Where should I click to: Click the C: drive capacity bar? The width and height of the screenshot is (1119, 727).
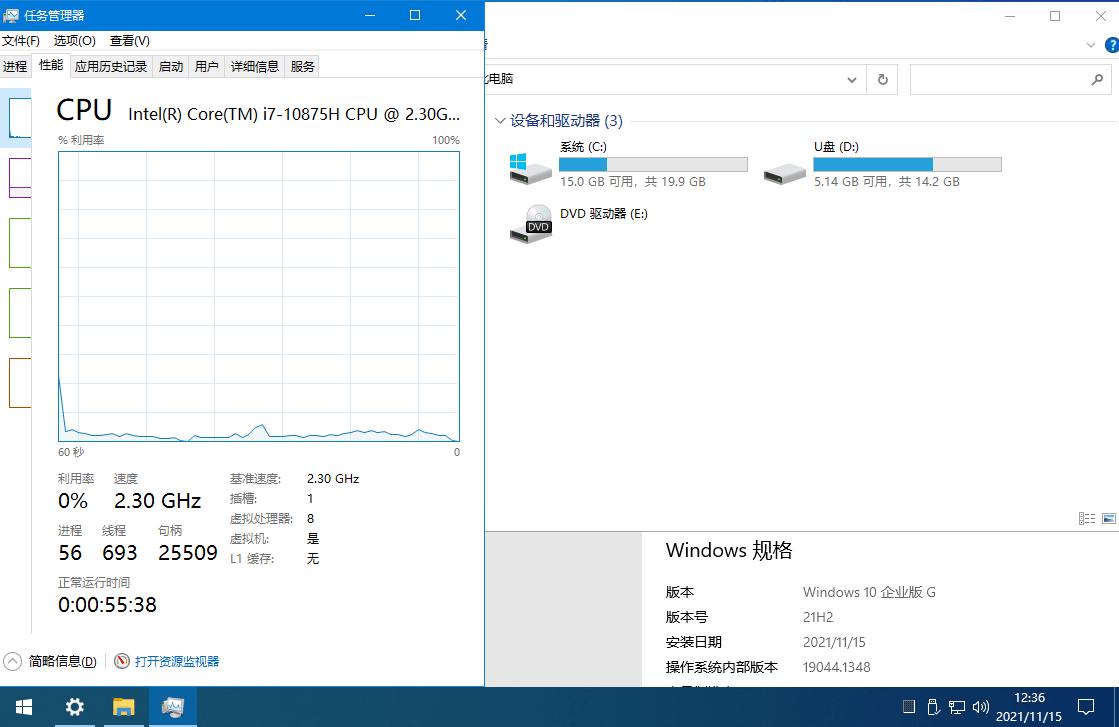[650, 163]
